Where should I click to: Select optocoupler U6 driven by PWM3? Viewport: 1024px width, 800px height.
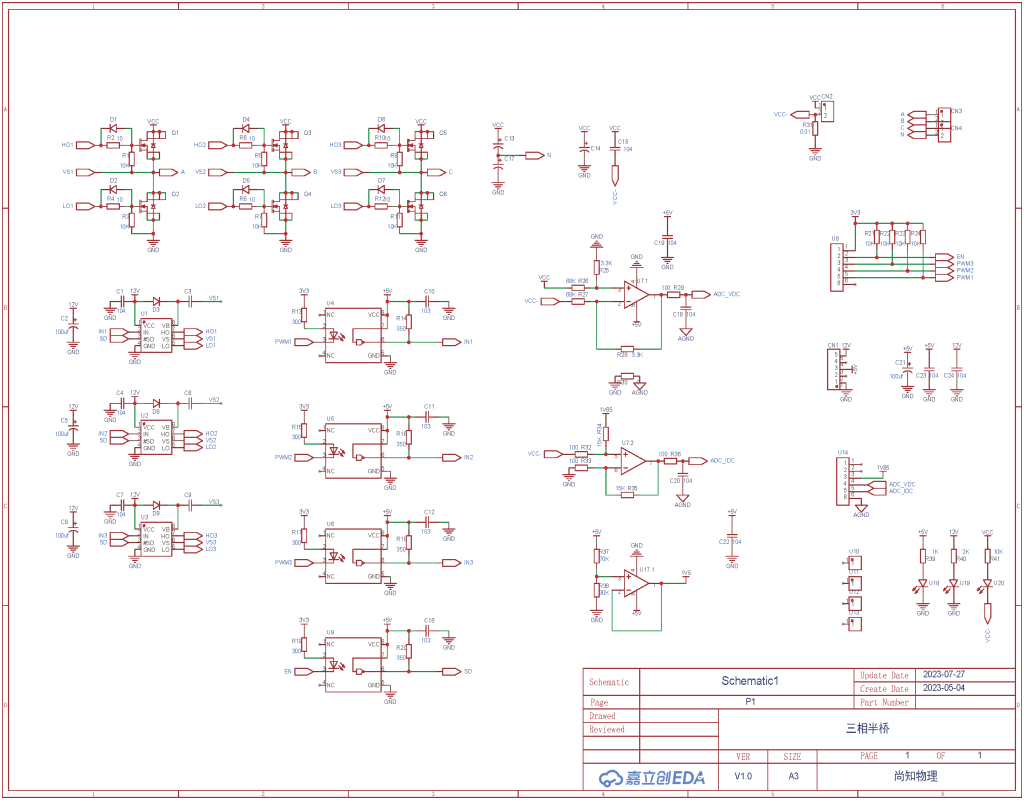pyautogui.click(x=353, y=556)
